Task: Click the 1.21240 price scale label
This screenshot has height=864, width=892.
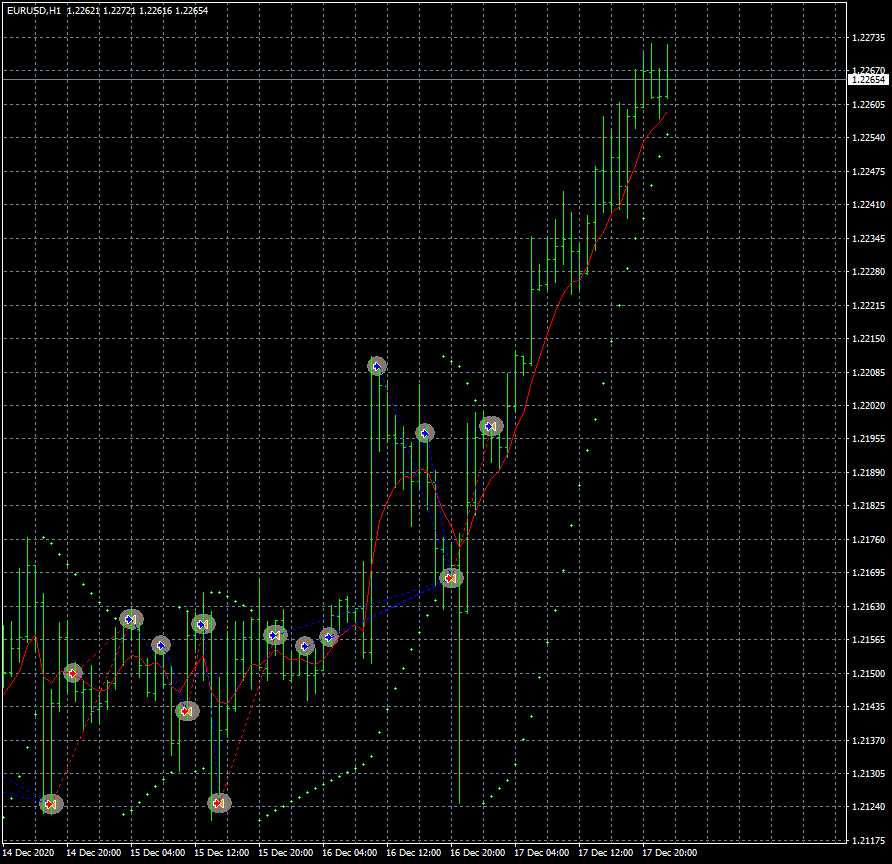Action: point(869,807)
